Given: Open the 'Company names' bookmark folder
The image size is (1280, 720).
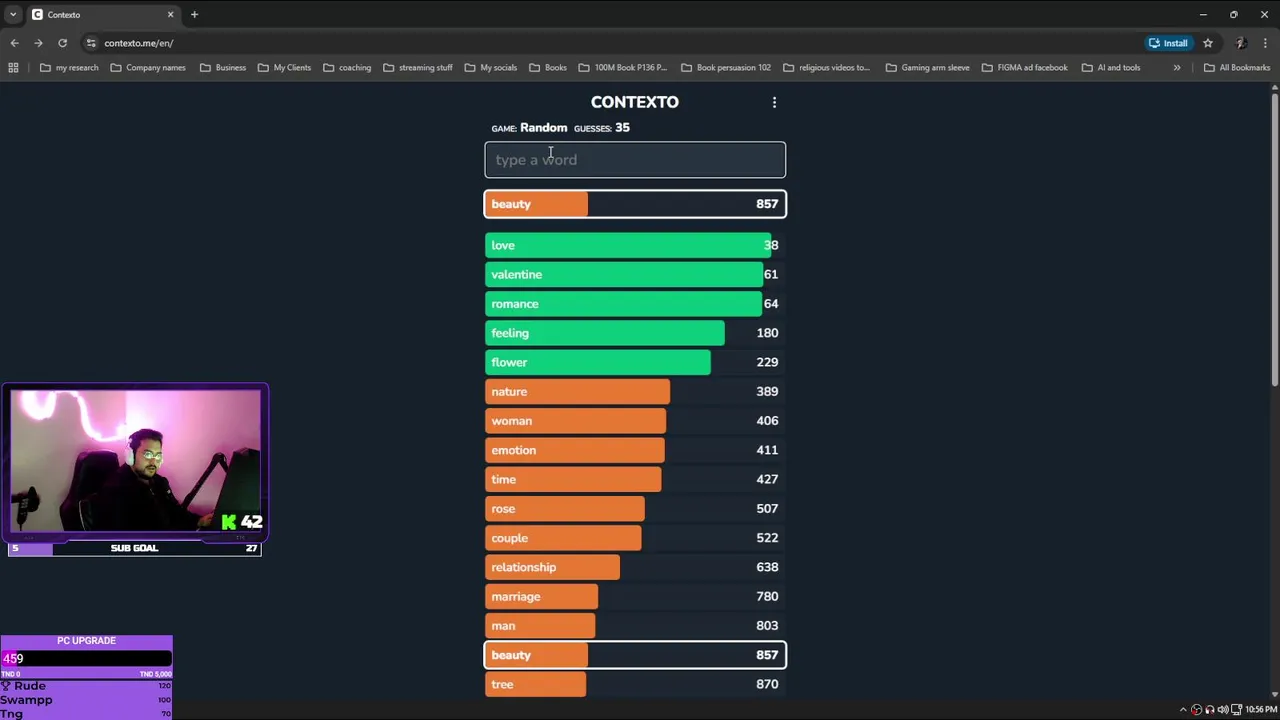Looking at the screenshot, I should tap(148, 68).
